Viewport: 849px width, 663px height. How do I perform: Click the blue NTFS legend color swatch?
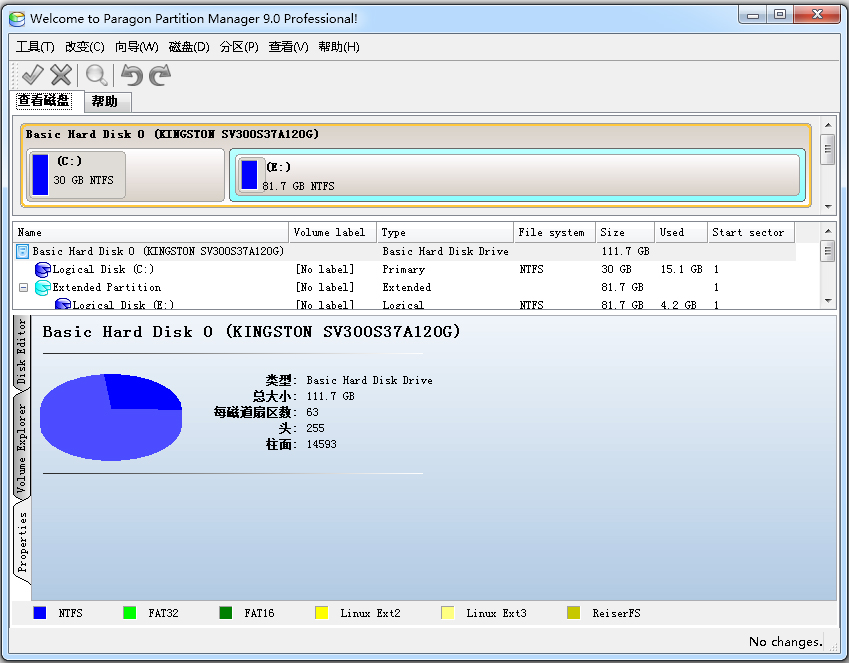(x=40, y=613)
